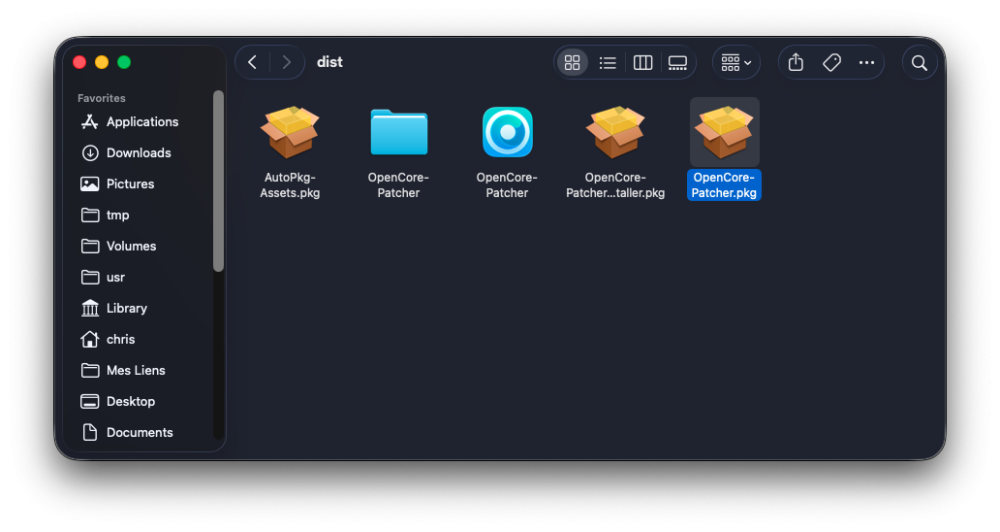Image resolution: width=1000 pixels, height=532 pixels.
Task: Click the Search magnifier icon
Action: [x=919, y=63]
